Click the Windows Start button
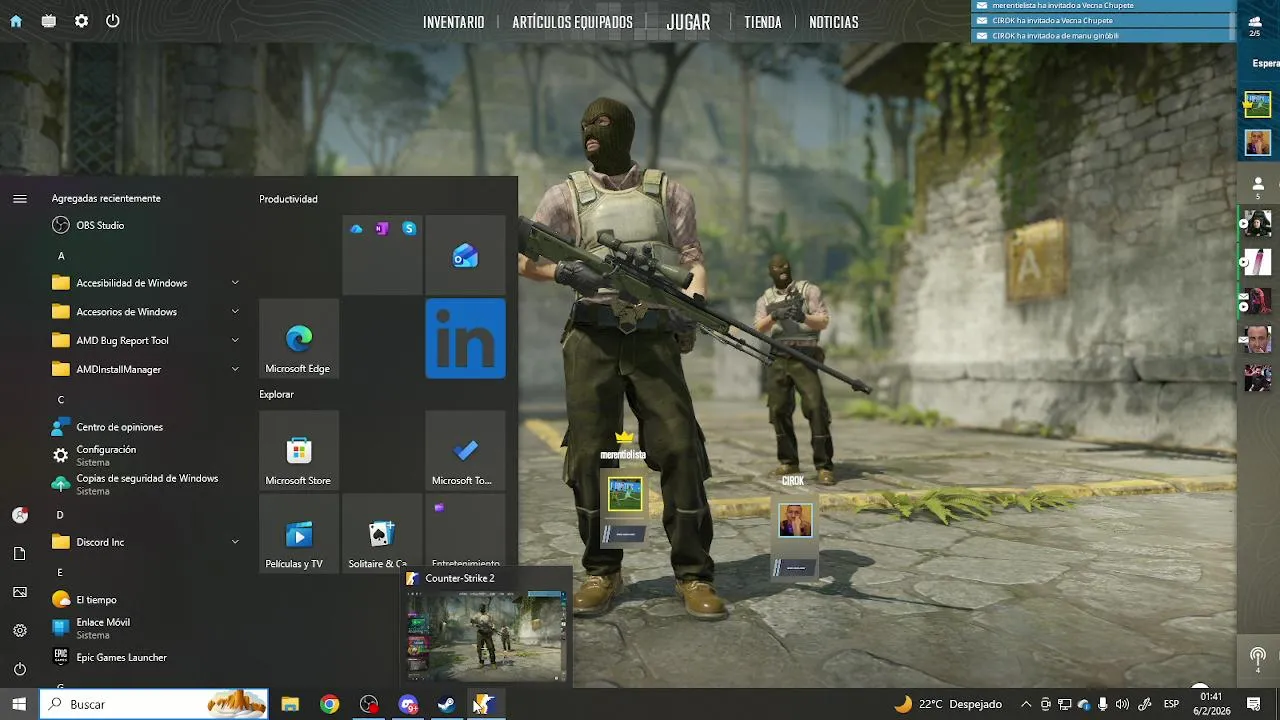Viewport: 1280px width, 720px height. click(x=19, y=704)
